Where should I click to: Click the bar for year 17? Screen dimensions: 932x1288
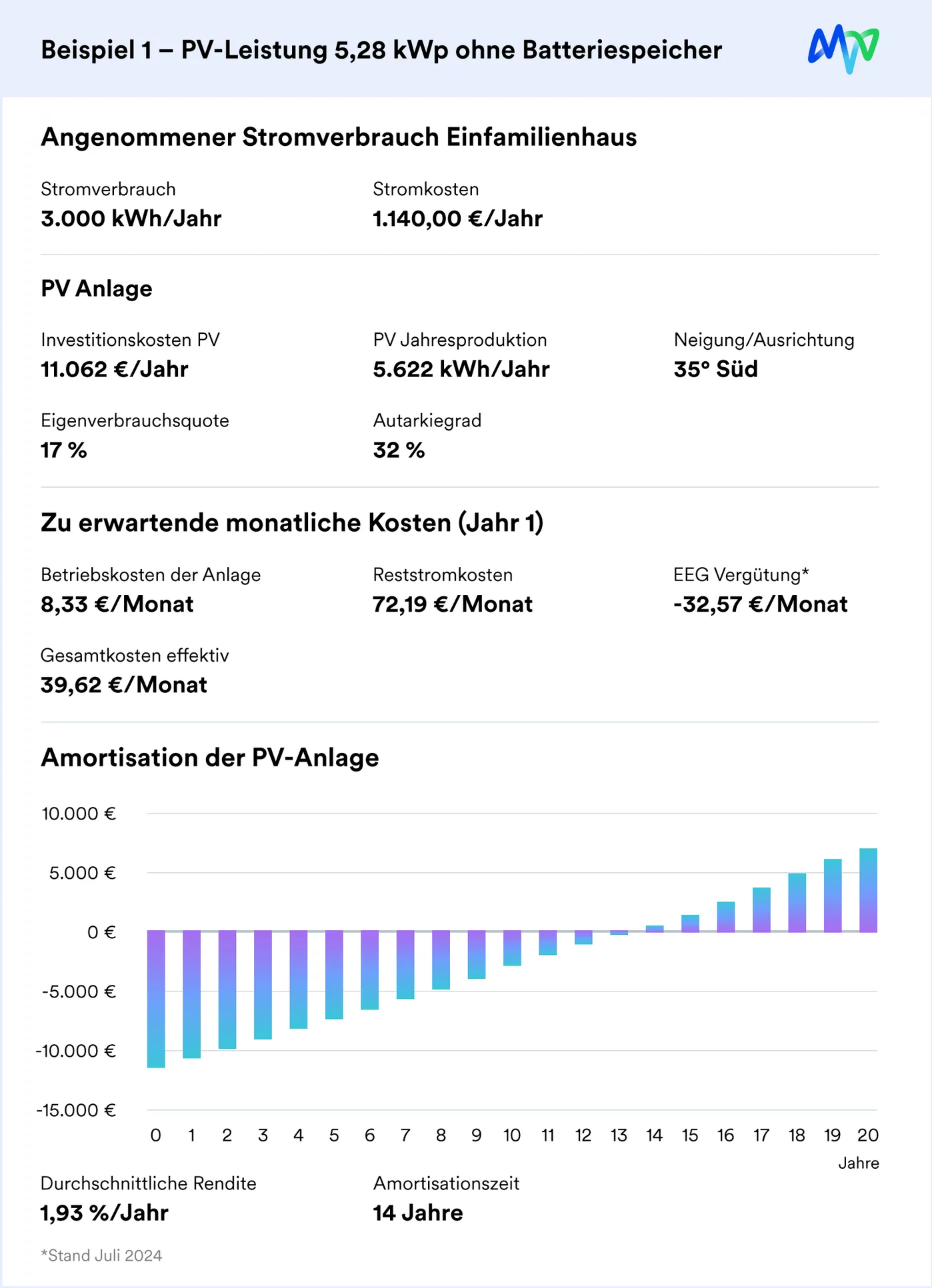pos(761,910)
